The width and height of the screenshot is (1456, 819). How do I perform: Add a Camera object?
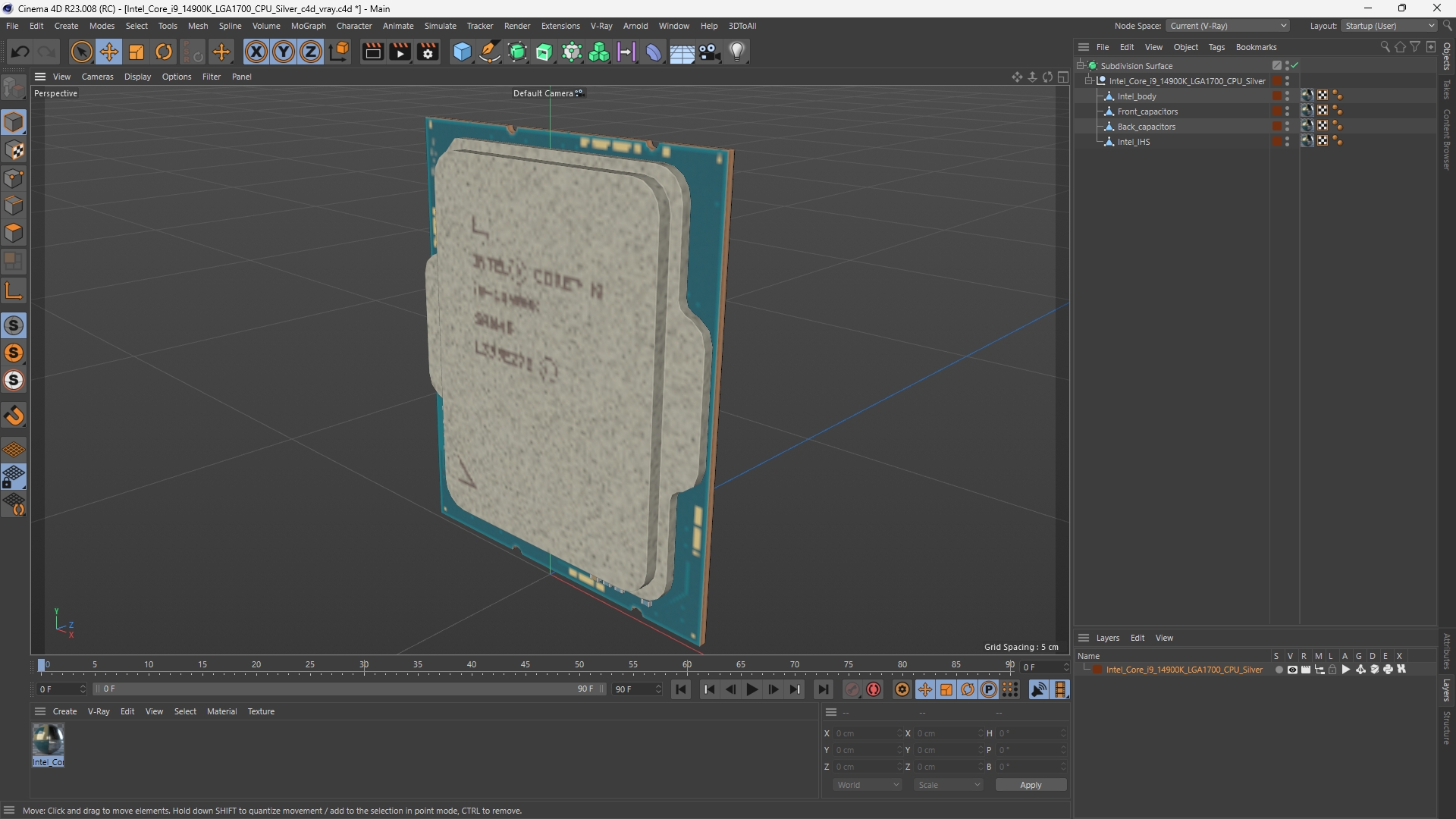click(x=710, y=52)
